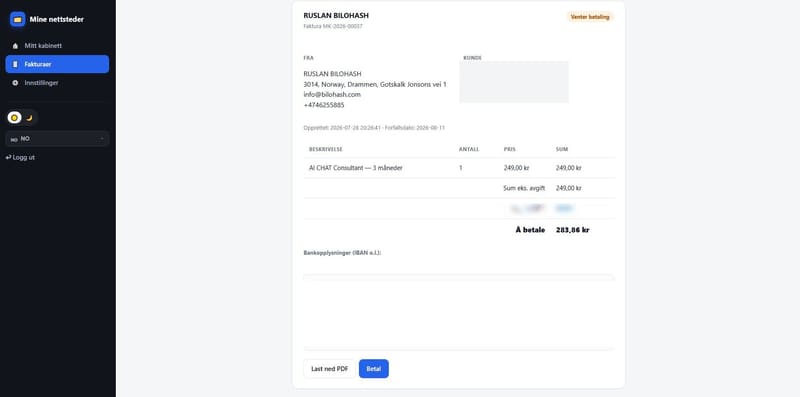Click the BESKRIVELSE column header
The width and height of the screenshot is (800, 397).
tap(326, 150)
